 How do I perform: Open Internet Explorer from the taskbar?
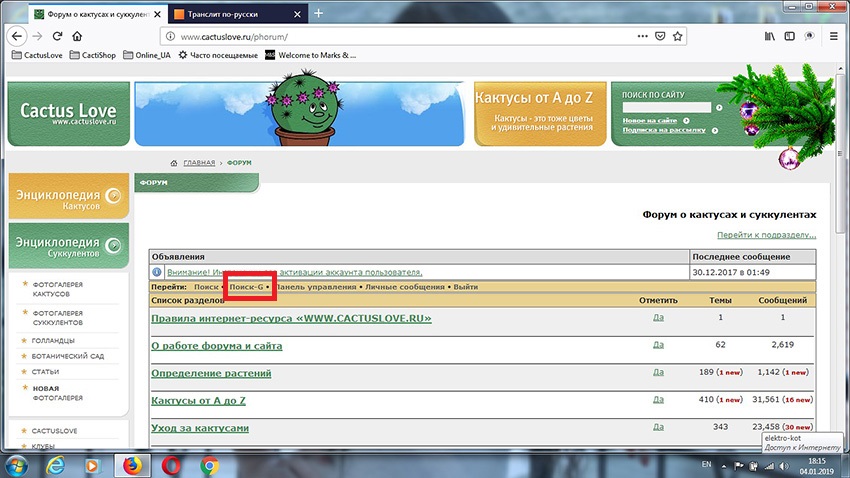(55, 465)
